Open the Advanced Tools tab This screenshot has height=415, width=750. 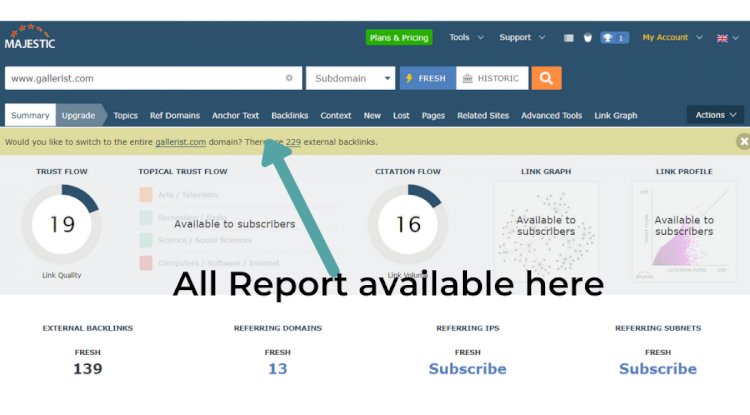point(551,115)
